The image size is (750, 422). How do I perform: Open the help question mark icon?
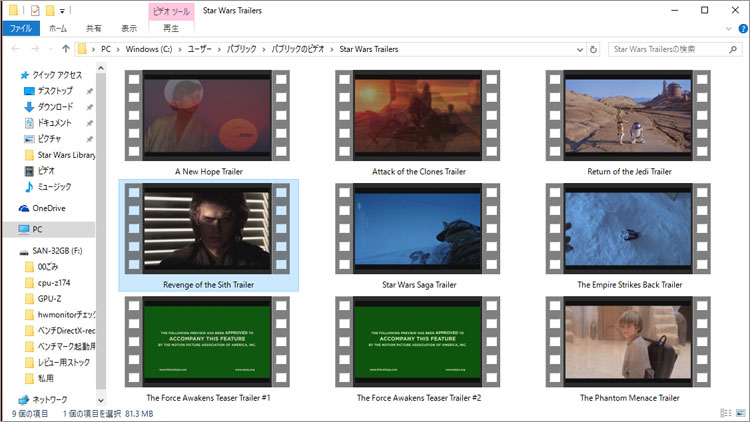tap(739, 29)
